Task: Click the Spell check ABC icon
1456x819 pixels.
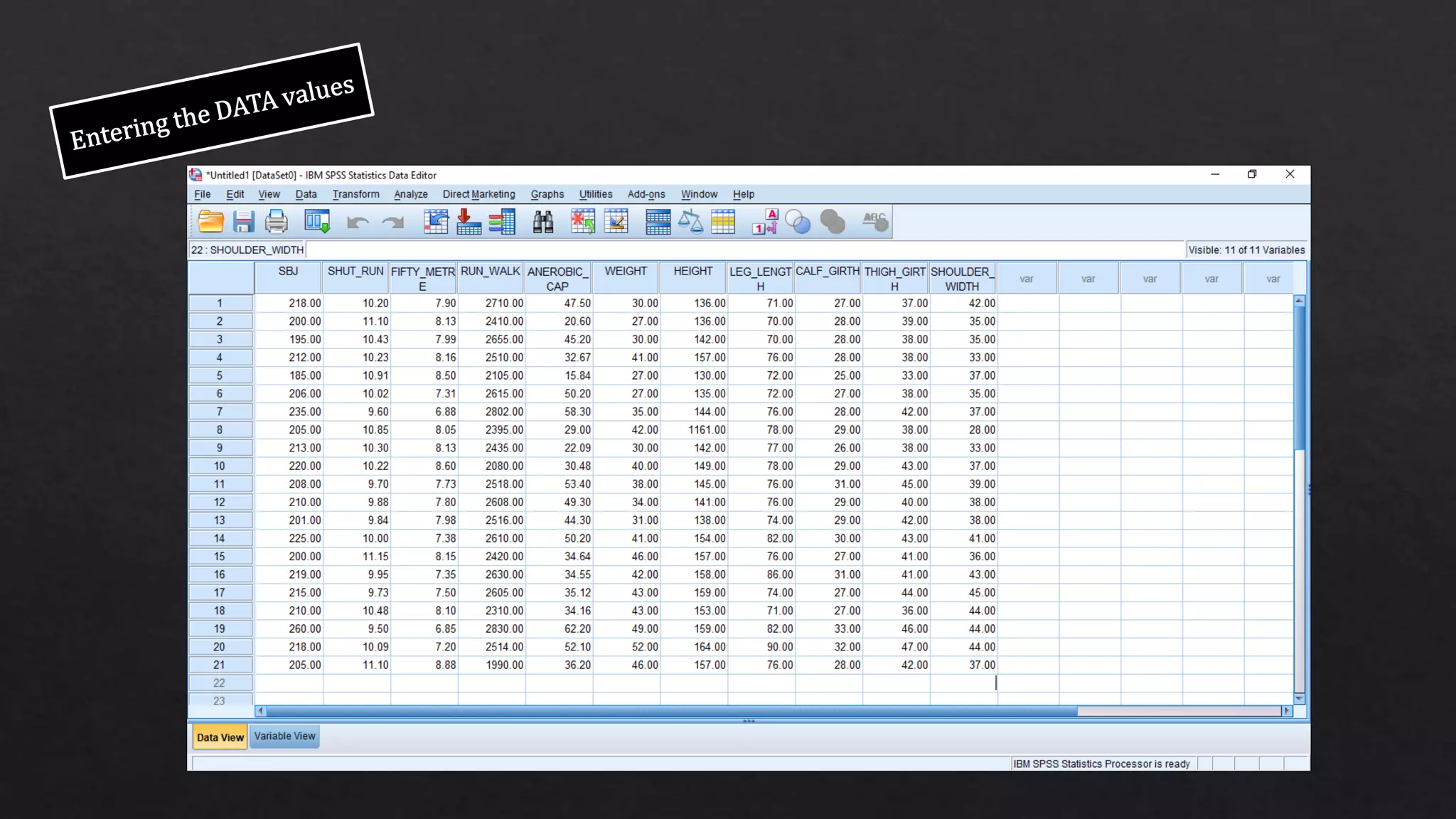Action: coord(875,223)
